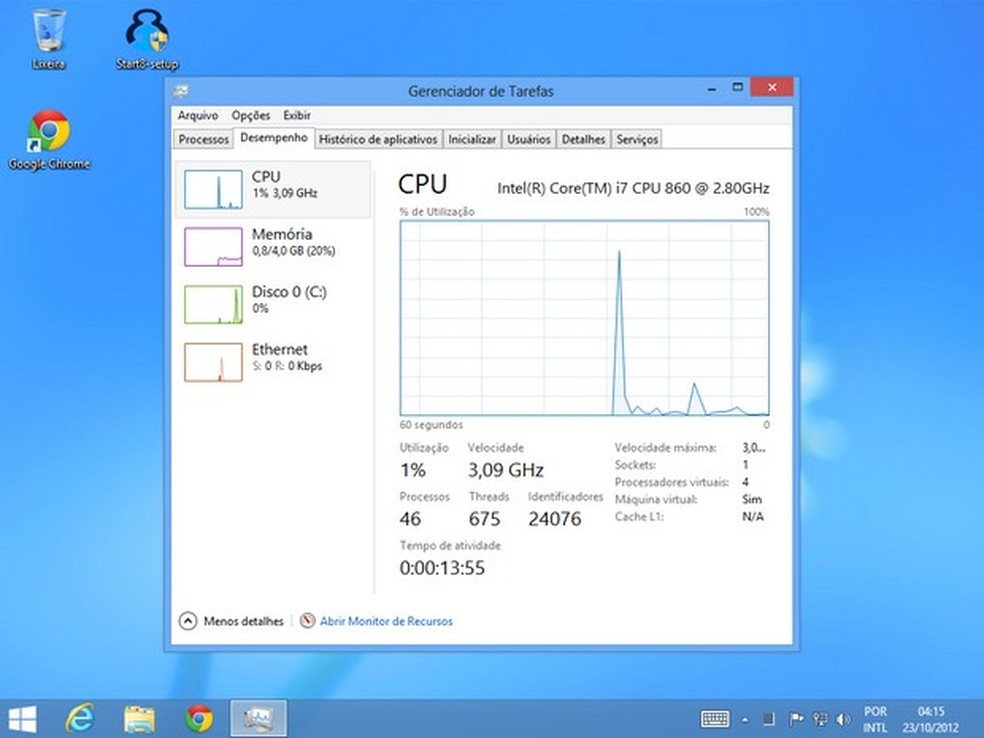Open the volume speaker icon

point(843,719)
